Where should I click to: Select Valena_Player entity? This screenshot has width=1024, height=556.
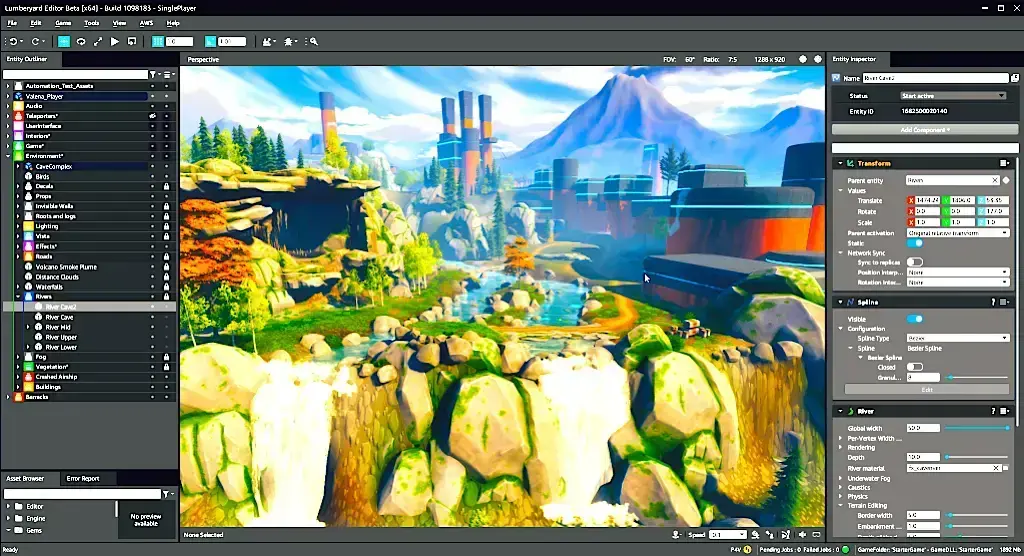click(44, 96)
